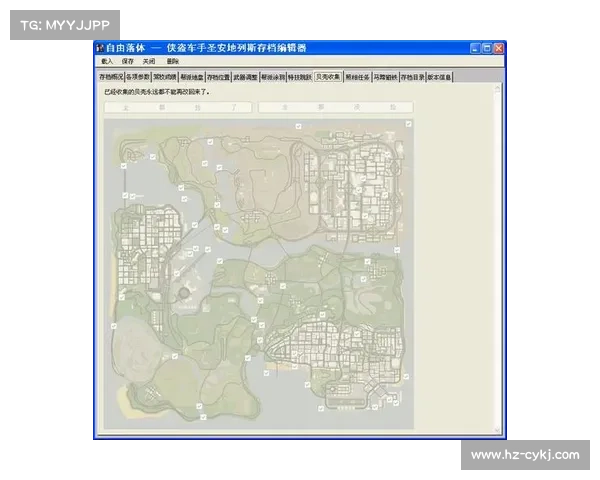
Task: Go to the 驾校成绩 tab
Action: coord(164,76)
